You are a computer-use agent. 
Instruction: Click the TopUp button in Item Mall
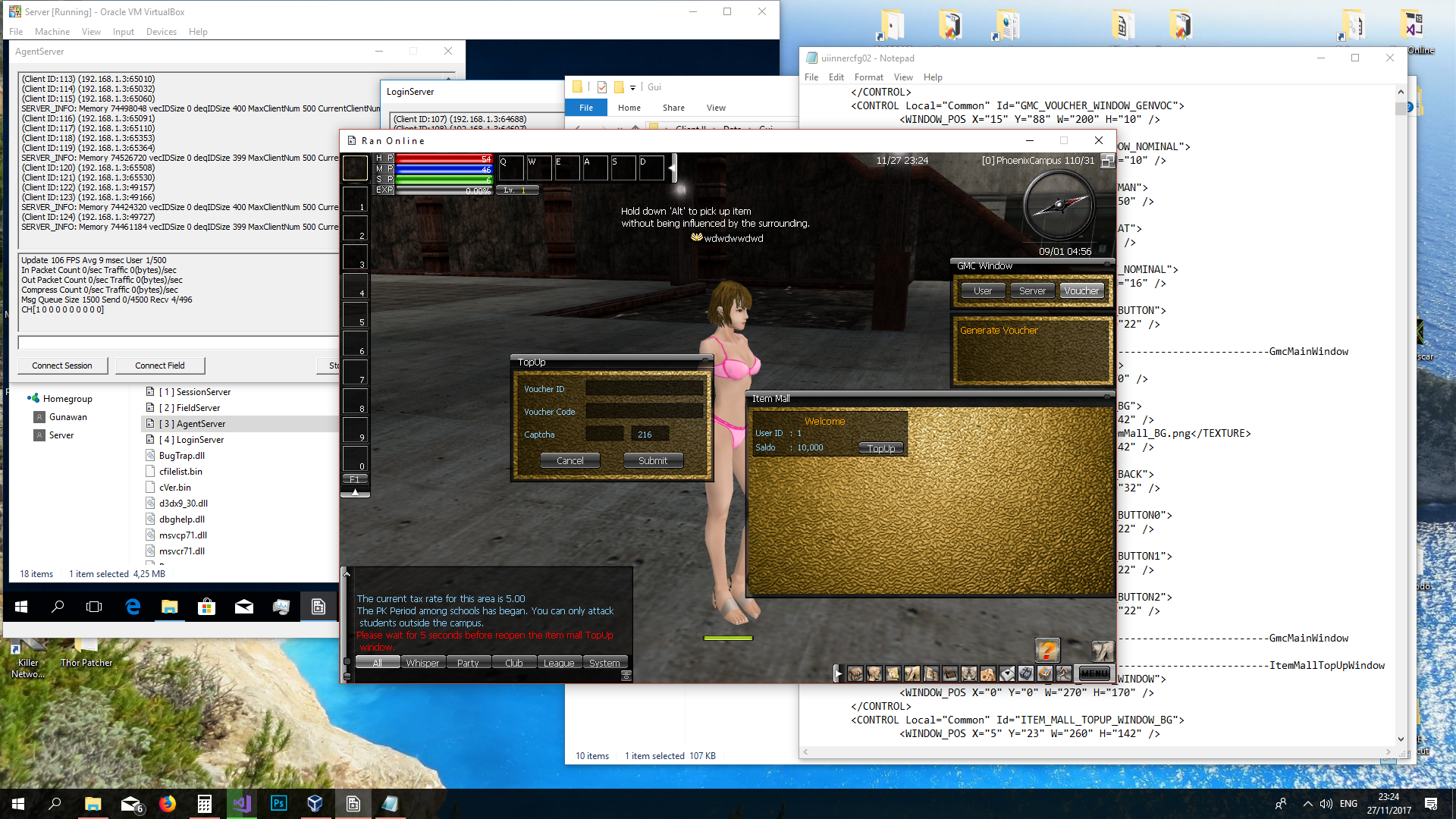tap(880, 447)
